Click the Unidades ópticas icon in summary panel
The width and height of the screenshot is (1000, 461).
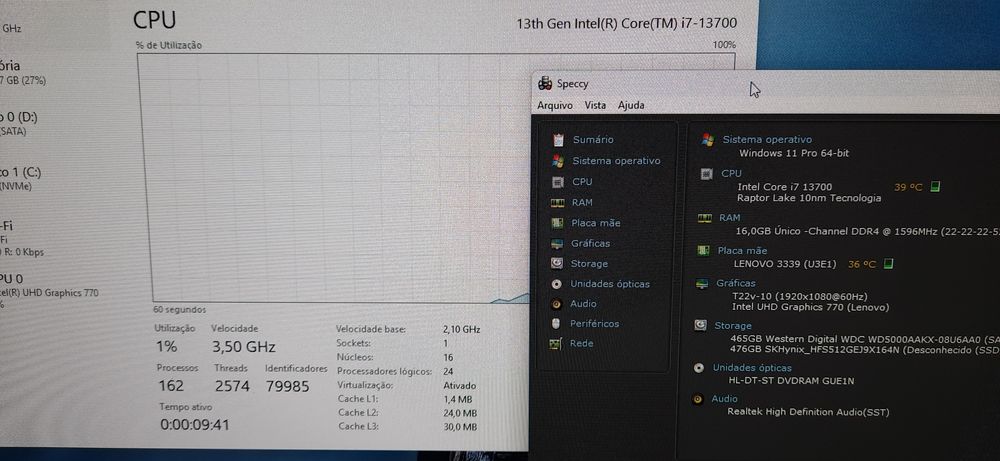pyautogui.click(x=700, y=368)
